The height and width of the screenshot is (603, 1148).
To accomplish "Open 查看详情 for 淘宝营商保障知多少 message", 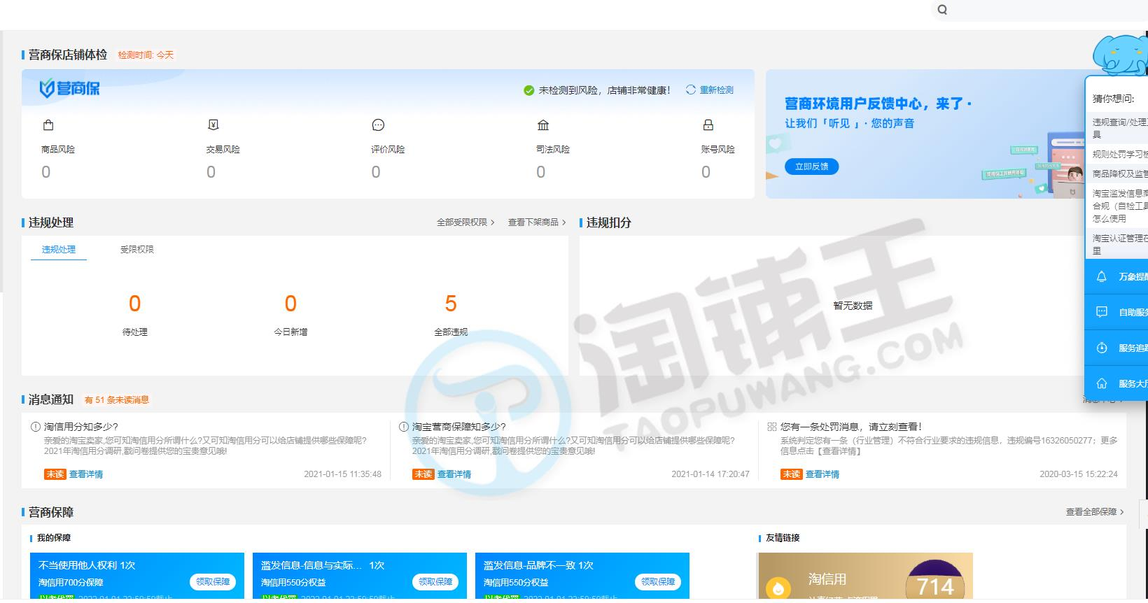I will tap(454, 474).
